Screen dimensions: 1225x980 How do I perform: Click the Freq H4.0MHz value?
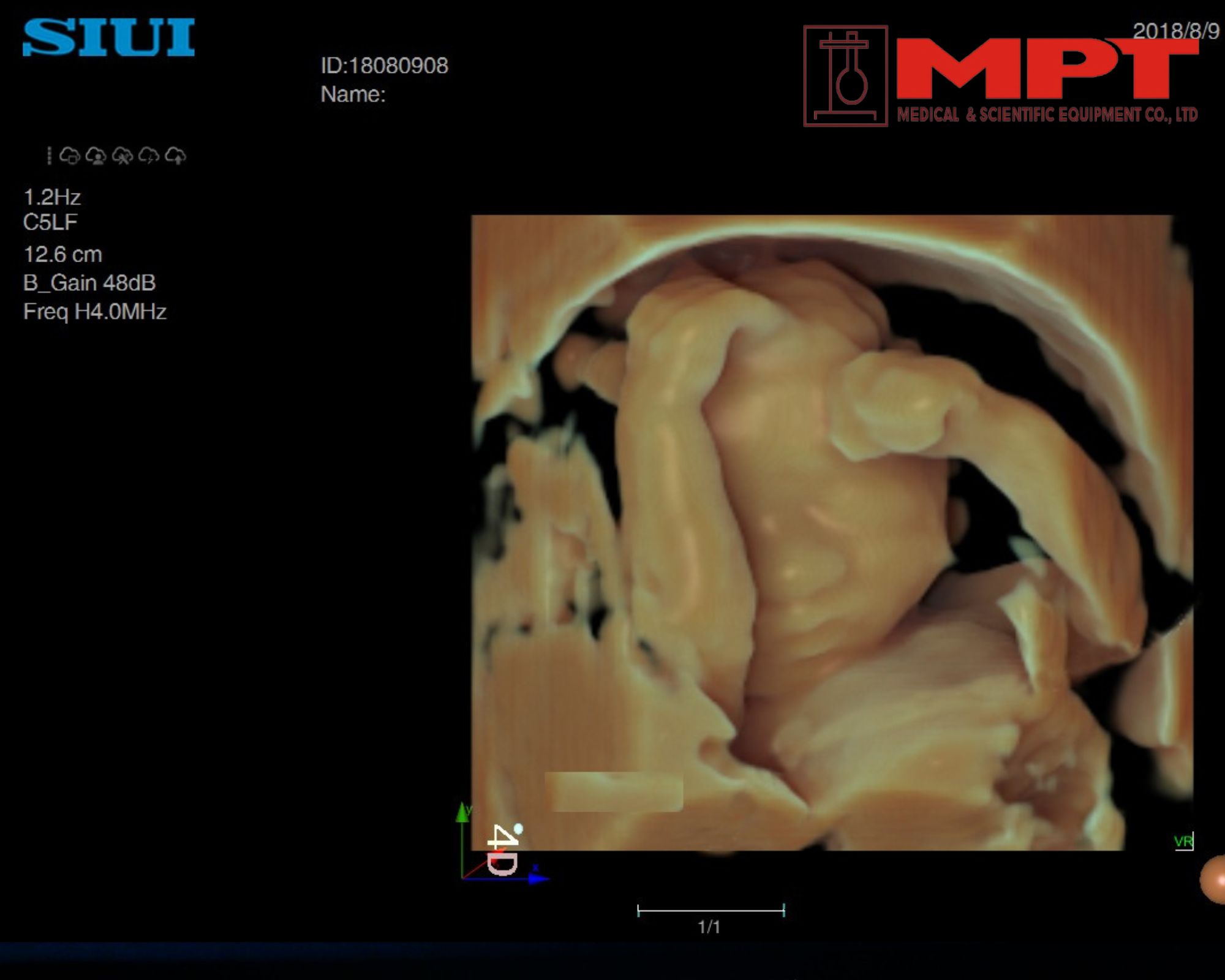(95, 311)
